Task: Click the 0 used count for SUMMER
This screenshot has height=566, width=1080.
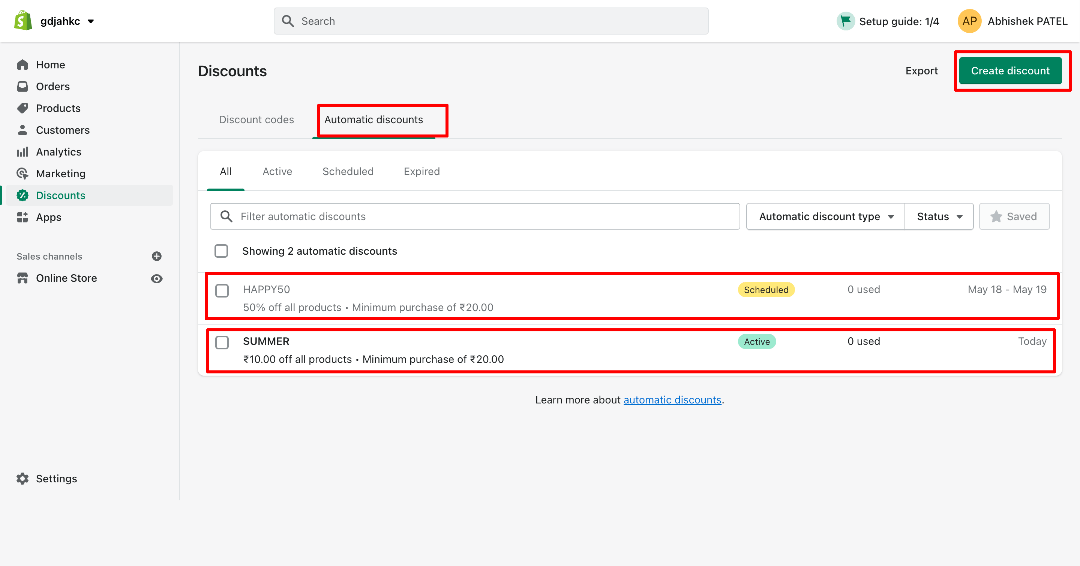Action: click(864, 341)
